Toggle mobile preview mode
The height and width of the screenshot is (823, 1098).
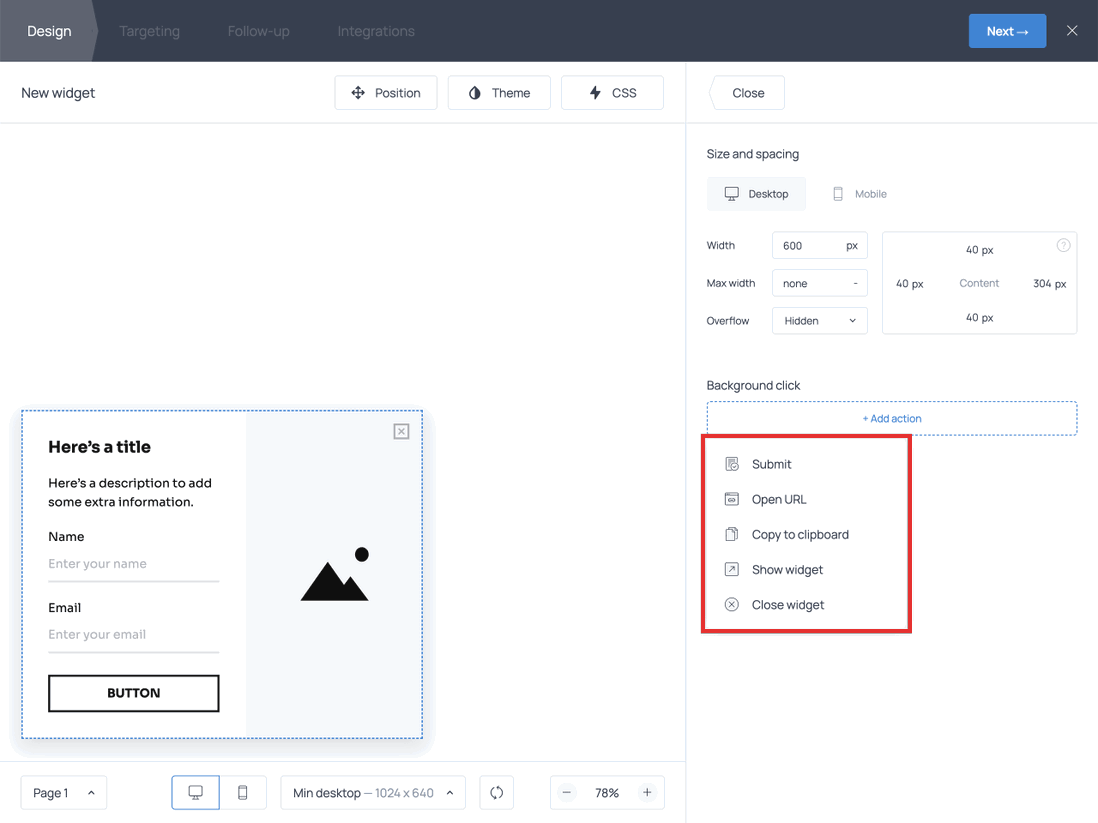tap(242, 792)
